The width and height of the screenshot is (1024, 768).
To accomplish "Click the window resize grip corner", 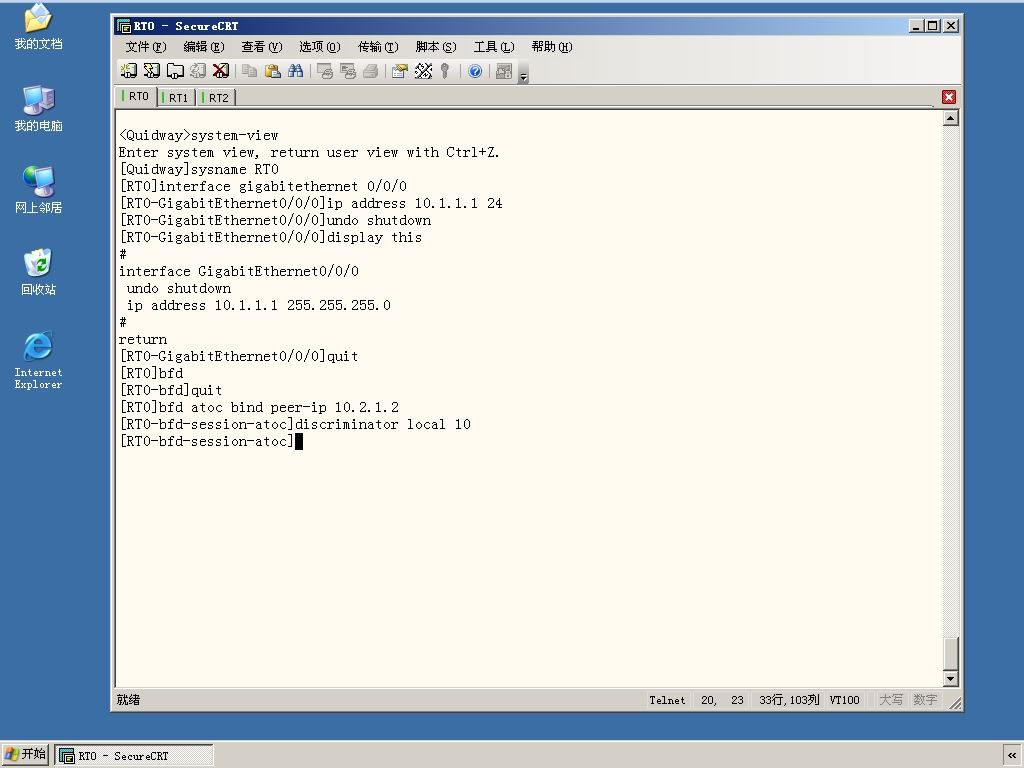I will click(955, 703).
